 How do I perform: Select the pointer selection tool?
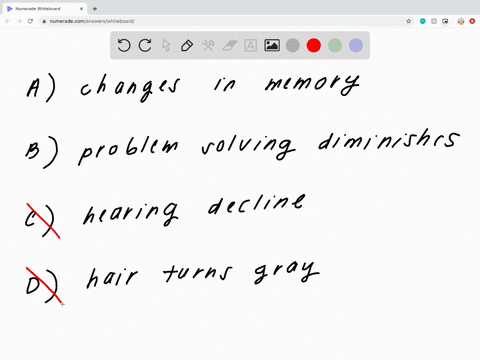click(x=166, y=45)
